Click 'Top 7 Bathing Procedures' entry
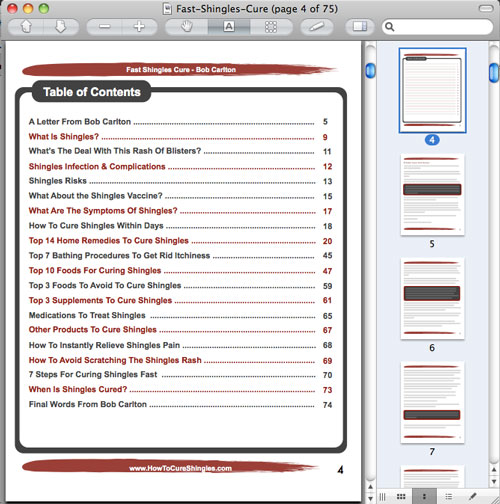This screenshot has height=504, width=500. (119, 256)
